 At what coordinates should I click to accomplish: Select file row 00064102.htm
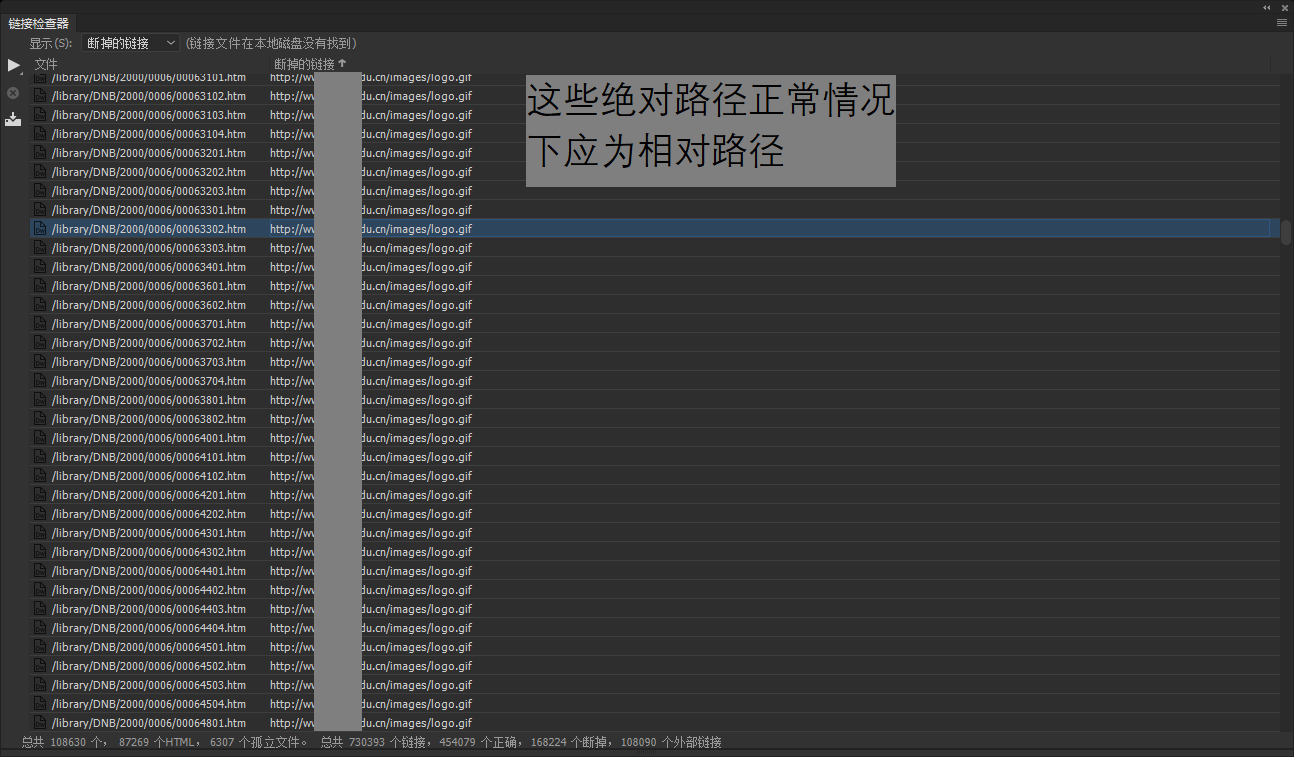655,476
